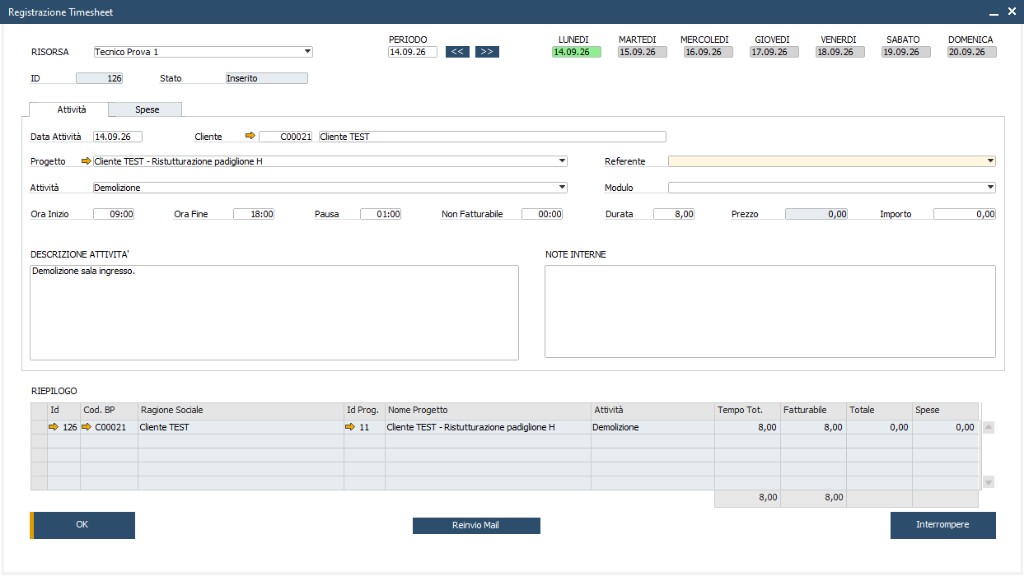Edit the Ora Fine field
1024x576 pixels.
click(x=253, y=214)
